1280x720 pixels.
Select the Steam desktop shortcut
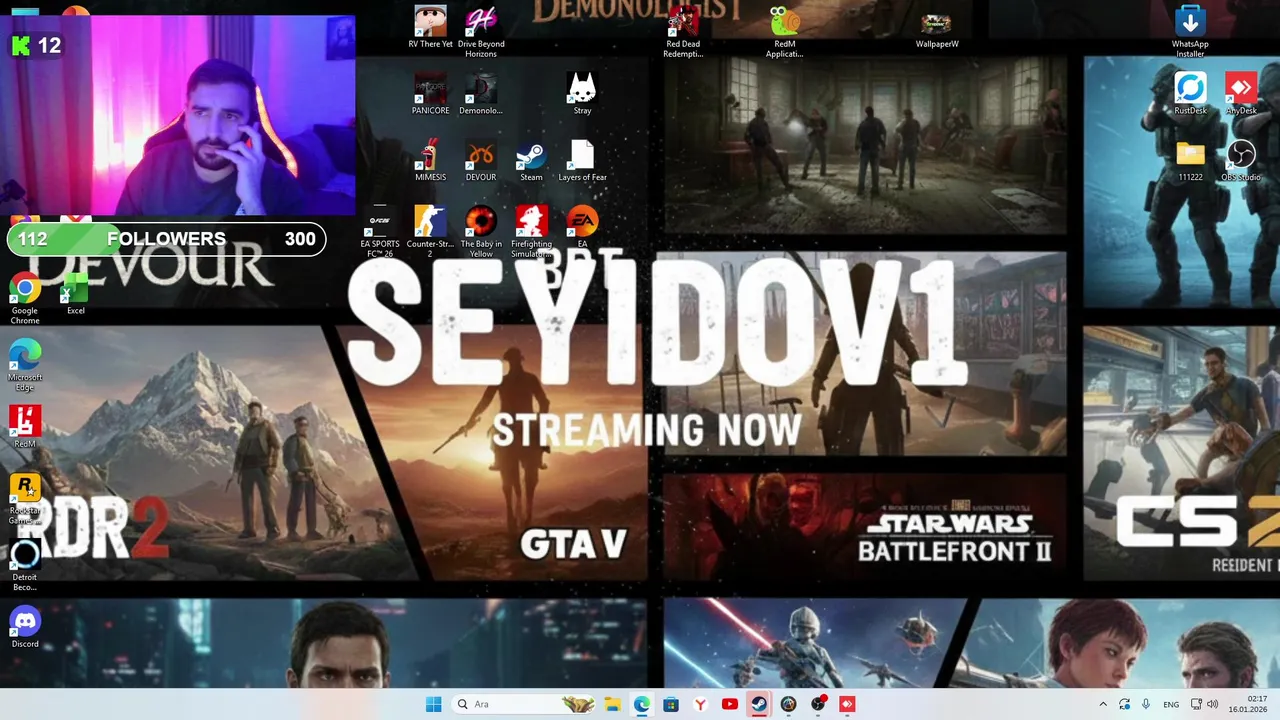[531, 160]
